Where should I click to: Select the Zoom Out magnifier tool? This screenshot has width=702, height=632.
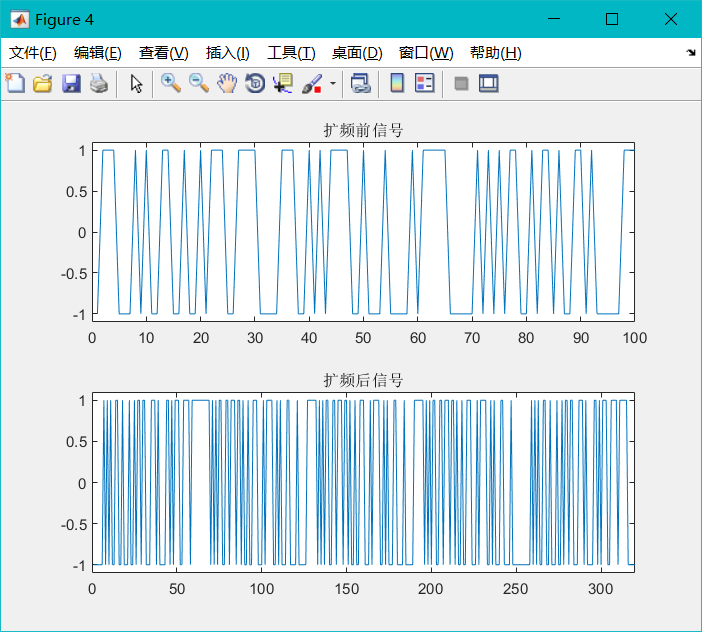click(199, 83)
